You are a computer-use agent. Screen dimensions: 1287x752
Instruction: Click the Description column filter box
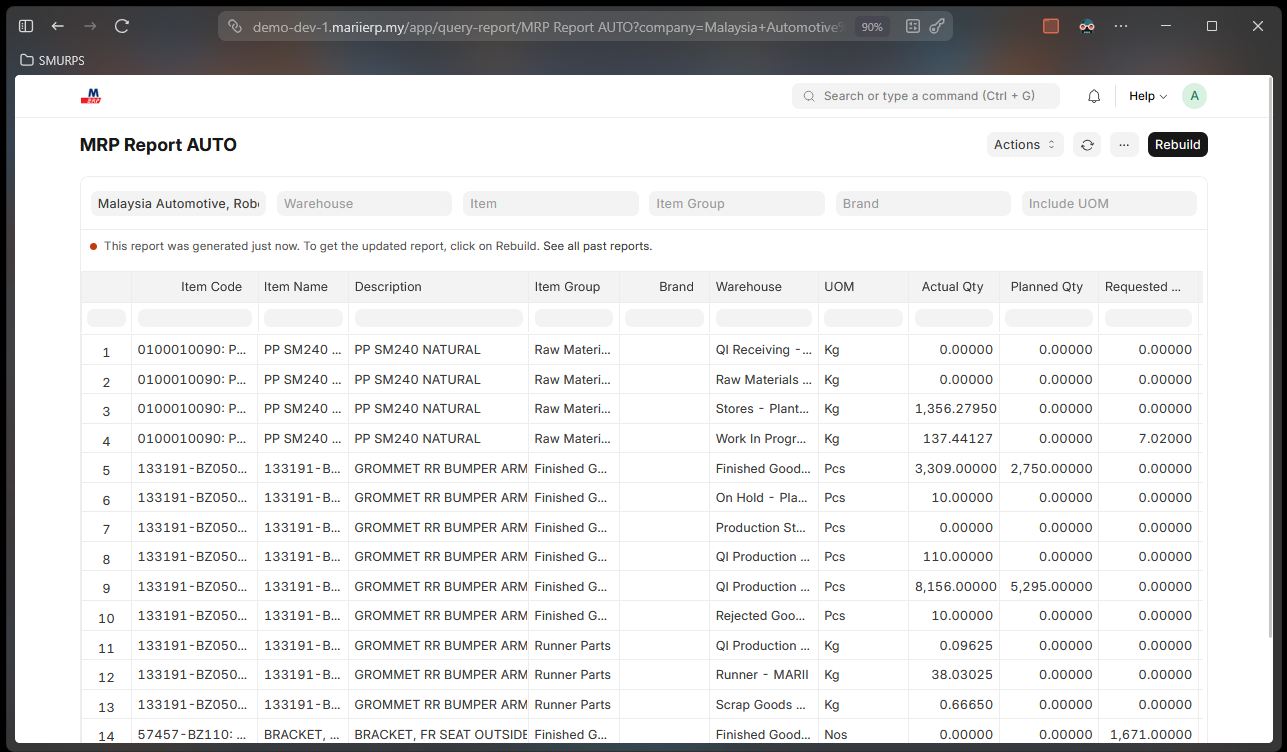pyautogui.click(x=438, y=318)
